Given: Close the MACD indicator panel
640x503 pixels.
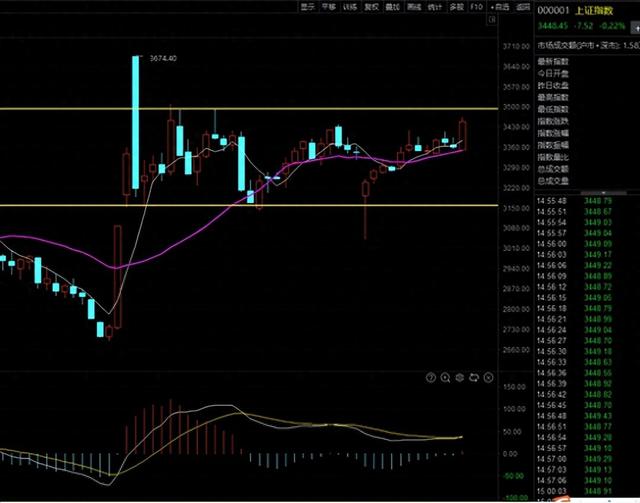Looking at the screenshot, I should pyautogui.click(x=488, y=378).
